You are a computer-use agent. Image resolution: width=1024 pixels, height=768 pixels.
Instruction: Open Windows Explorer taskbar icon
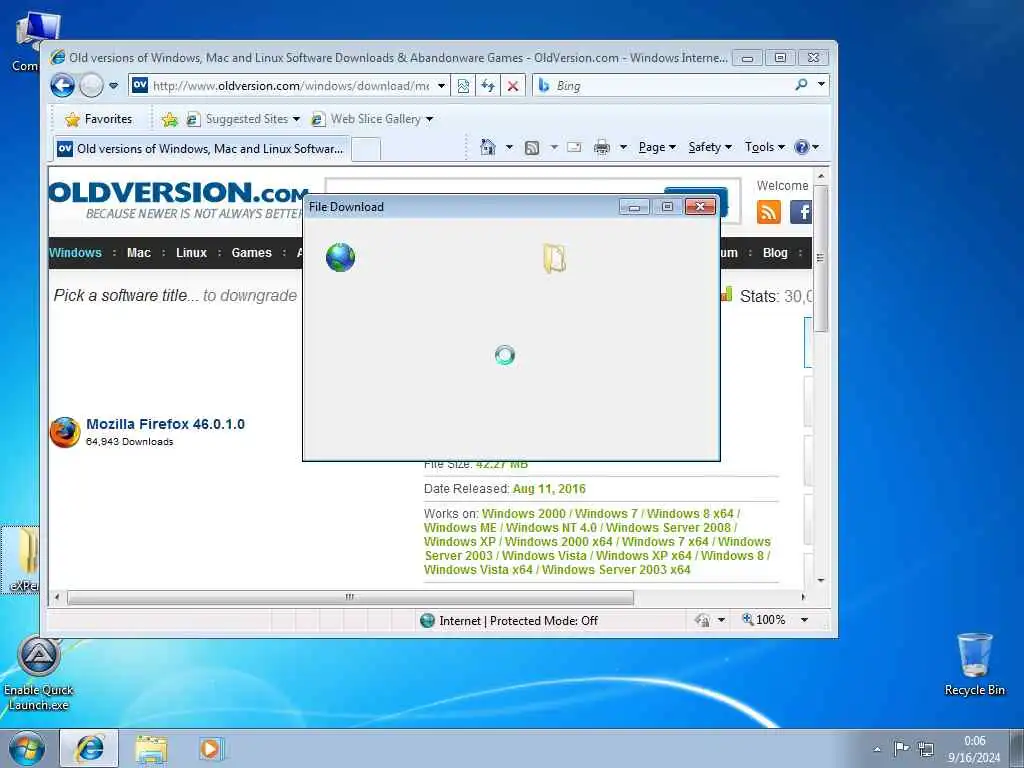[151, 749]
